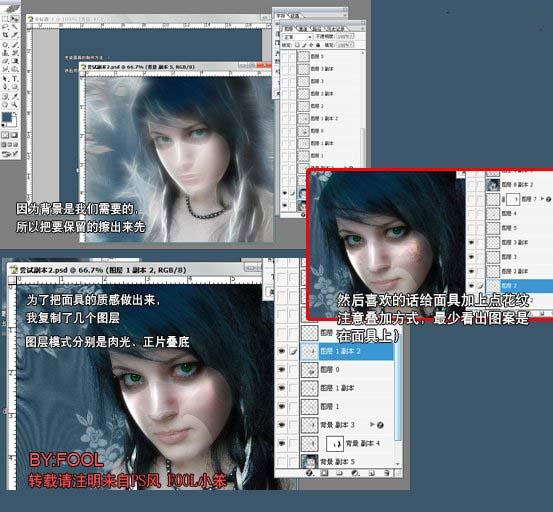The image size is (553, 512).
Task: Select the Hand tool
Action: coord(5,105)
